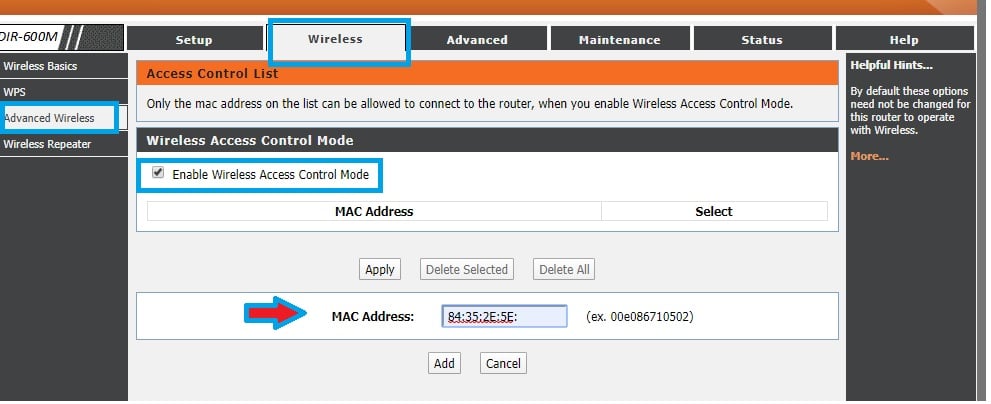Image resolution: width=991 pixels, height=404 pixels.
Task: Click the Delete All button
Action: click(564, 269)
